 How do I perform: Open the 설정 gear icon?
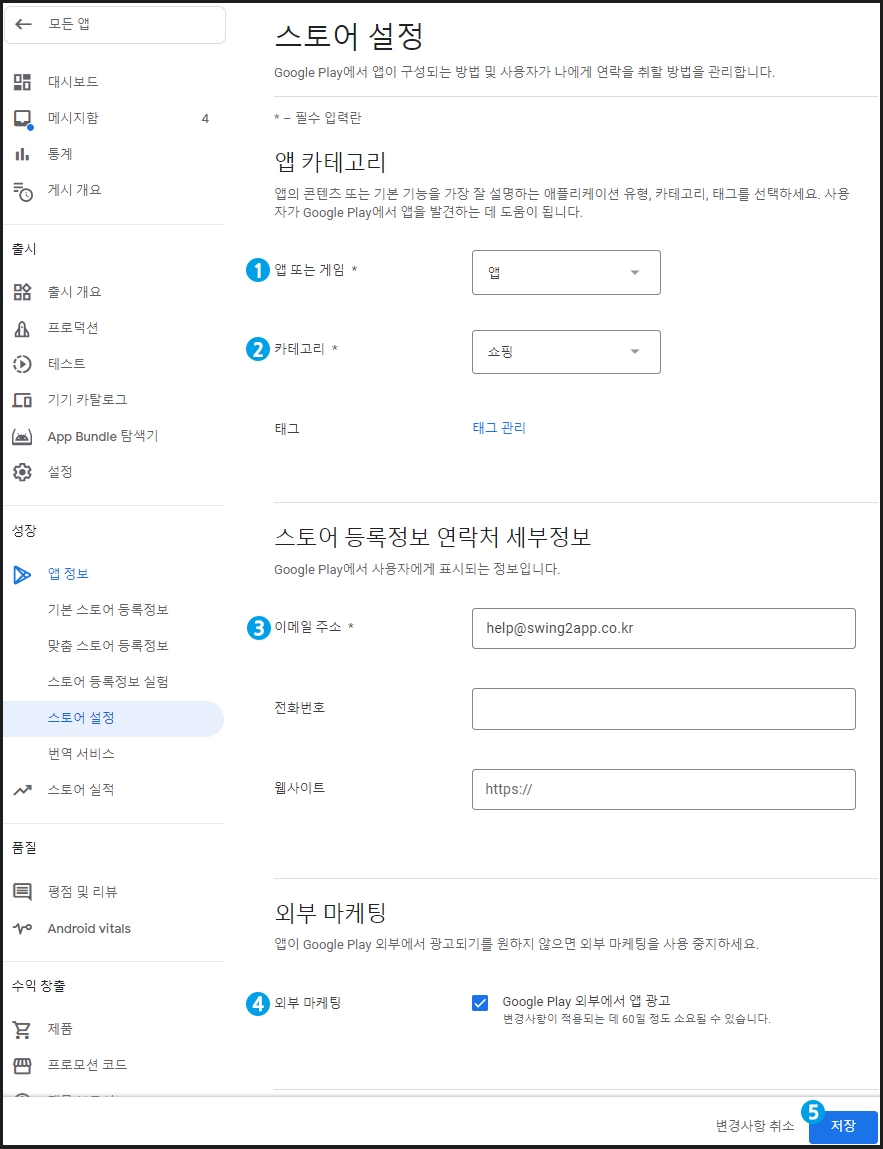(23, 472)
